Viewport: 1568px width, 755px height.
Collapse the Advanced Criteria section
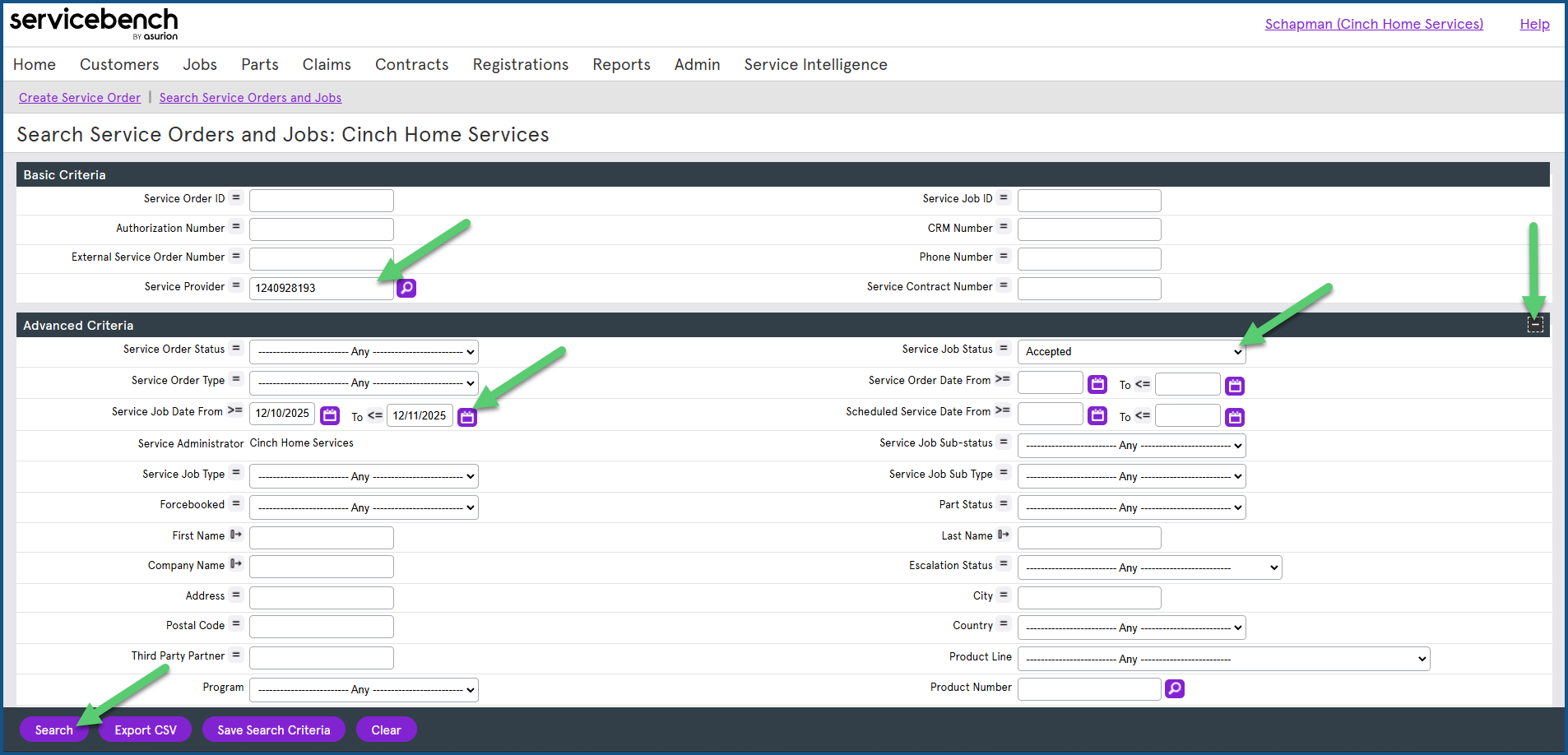[1535, 325]
